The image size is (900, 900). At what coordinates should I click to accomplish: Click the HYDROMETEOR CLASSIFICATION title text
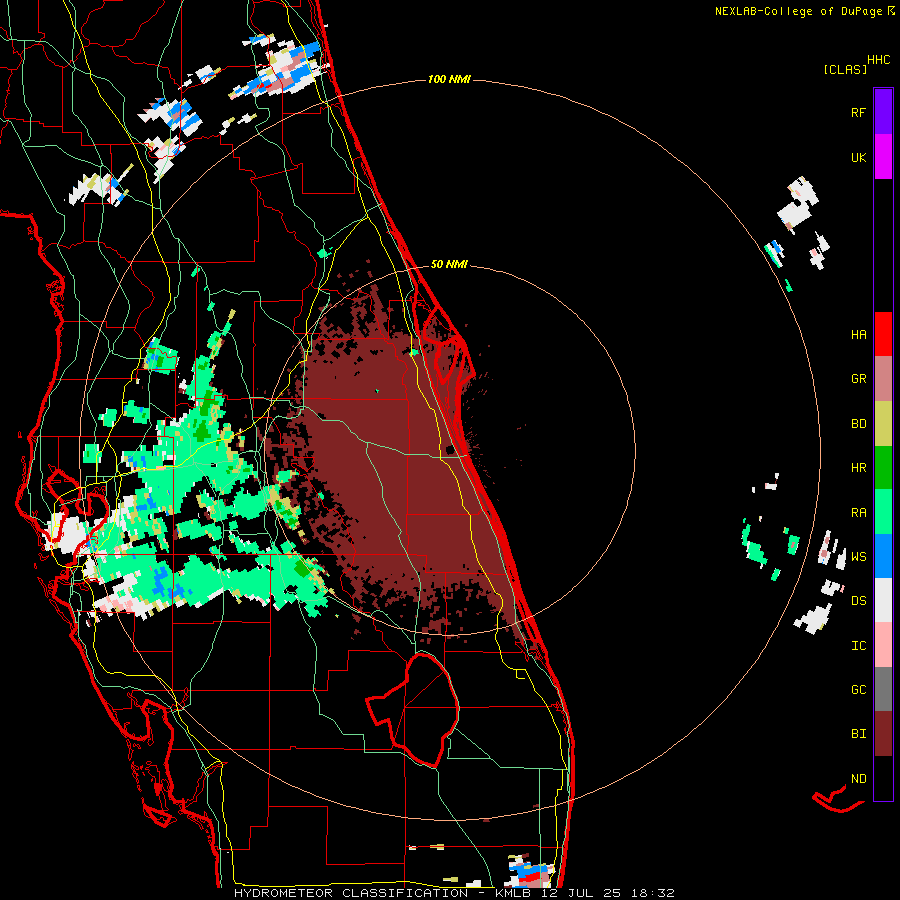pyautogui.click(x=351, y=893)
